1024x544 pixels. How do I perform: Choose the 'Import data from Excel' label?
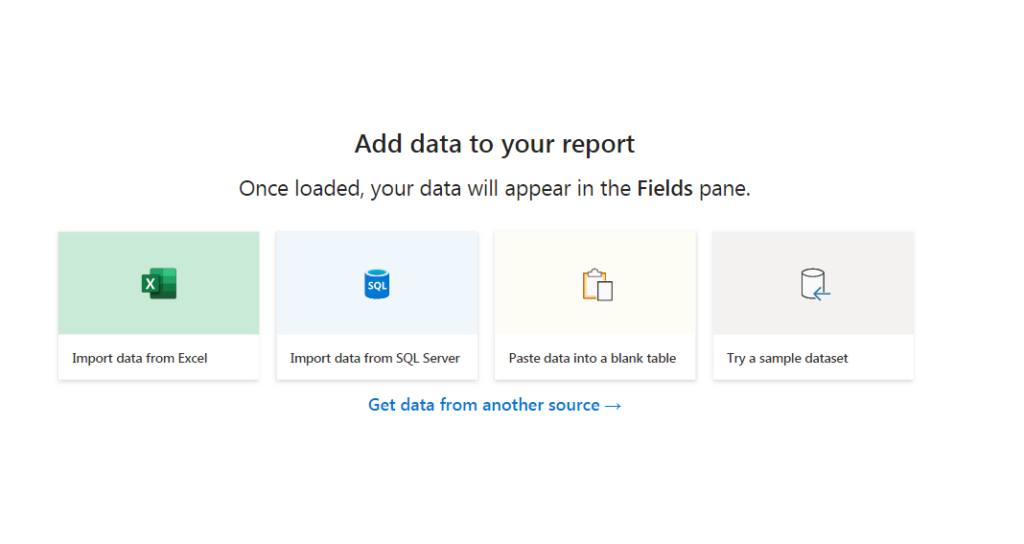(x=140, y=358)
